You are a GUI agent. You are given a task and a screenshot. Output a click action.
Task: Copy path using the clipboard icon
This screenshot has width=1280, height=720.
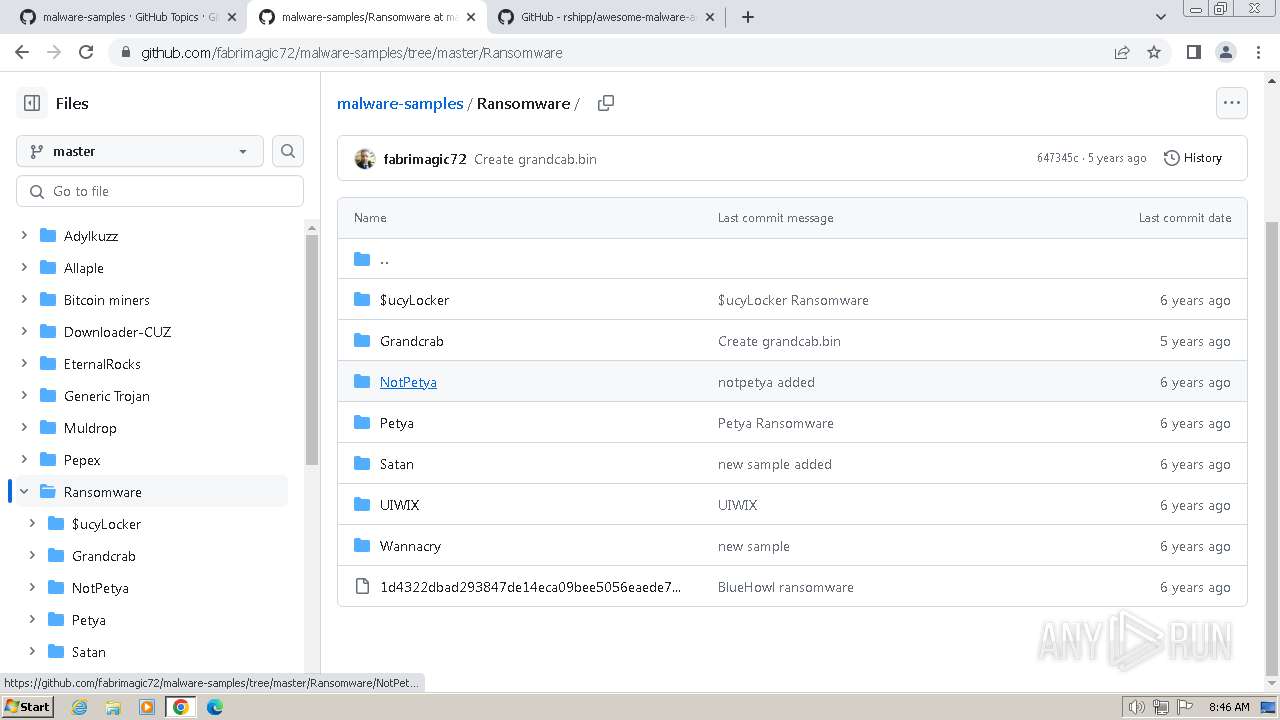tap(606, 103)
